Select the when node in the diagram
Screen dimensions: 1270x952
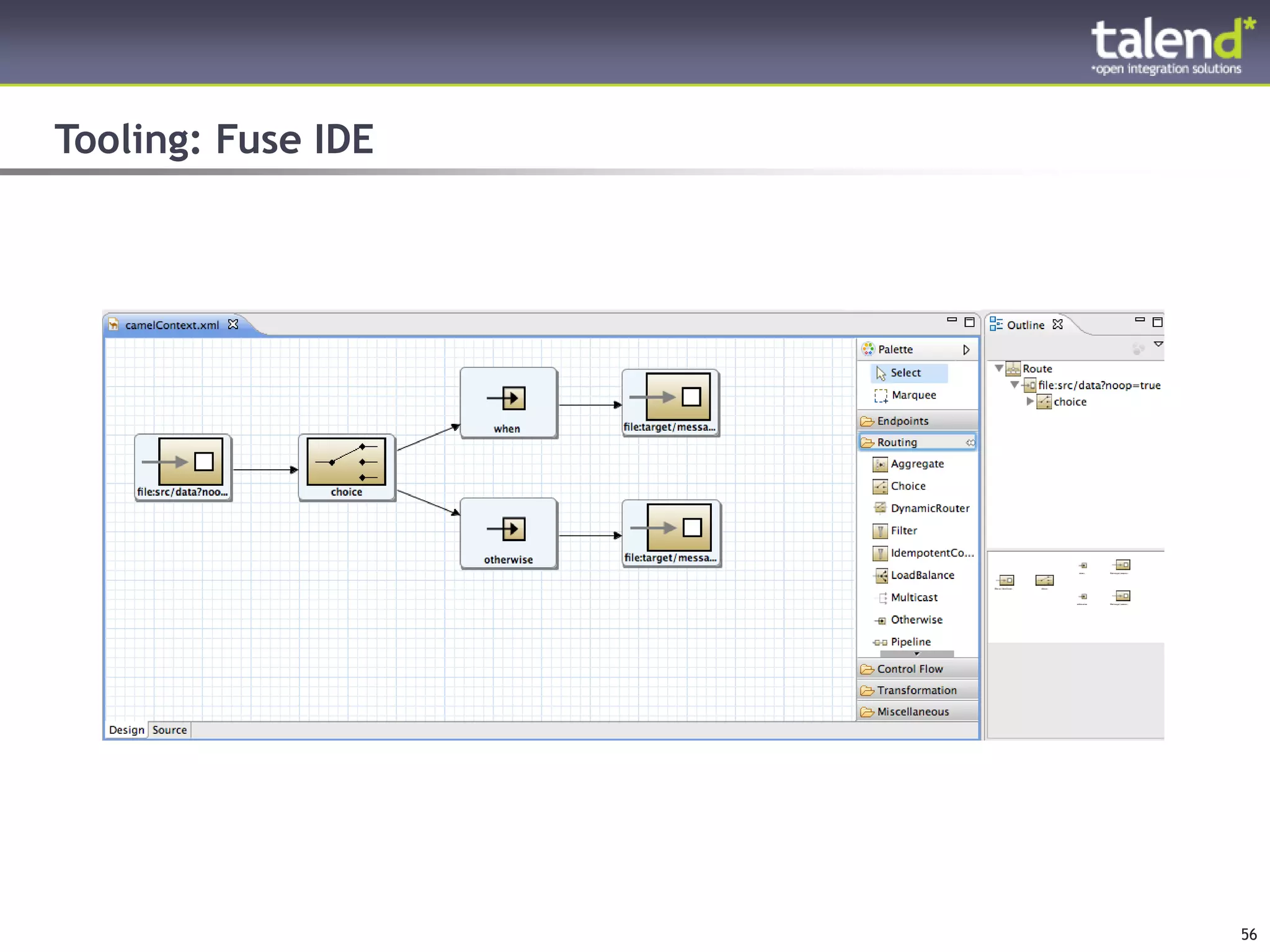(508, 403)
